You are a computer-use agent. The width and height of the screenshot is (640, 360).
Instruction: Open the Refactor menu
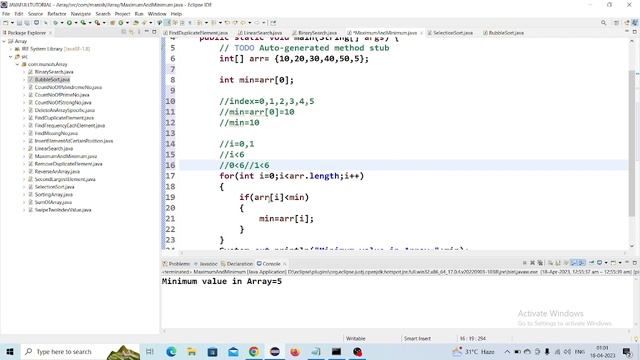click(57, 14)
